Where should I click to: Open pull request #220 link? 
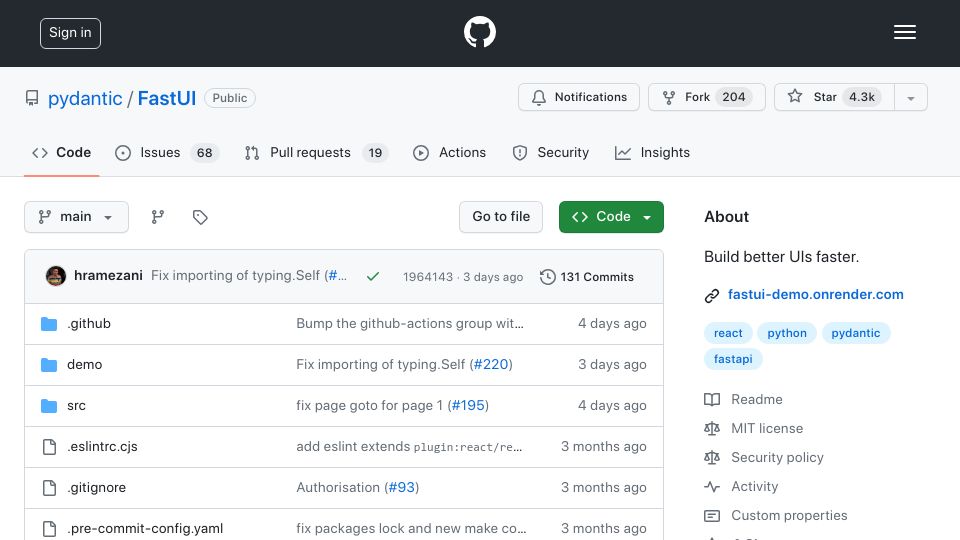click(491, 364)
